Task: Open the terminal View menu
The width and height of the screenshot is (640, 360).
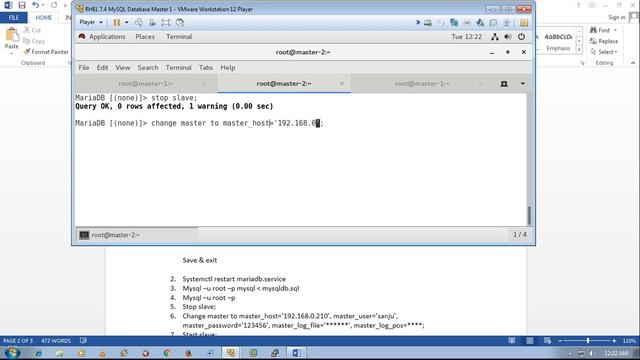Action: pos(123,68)
